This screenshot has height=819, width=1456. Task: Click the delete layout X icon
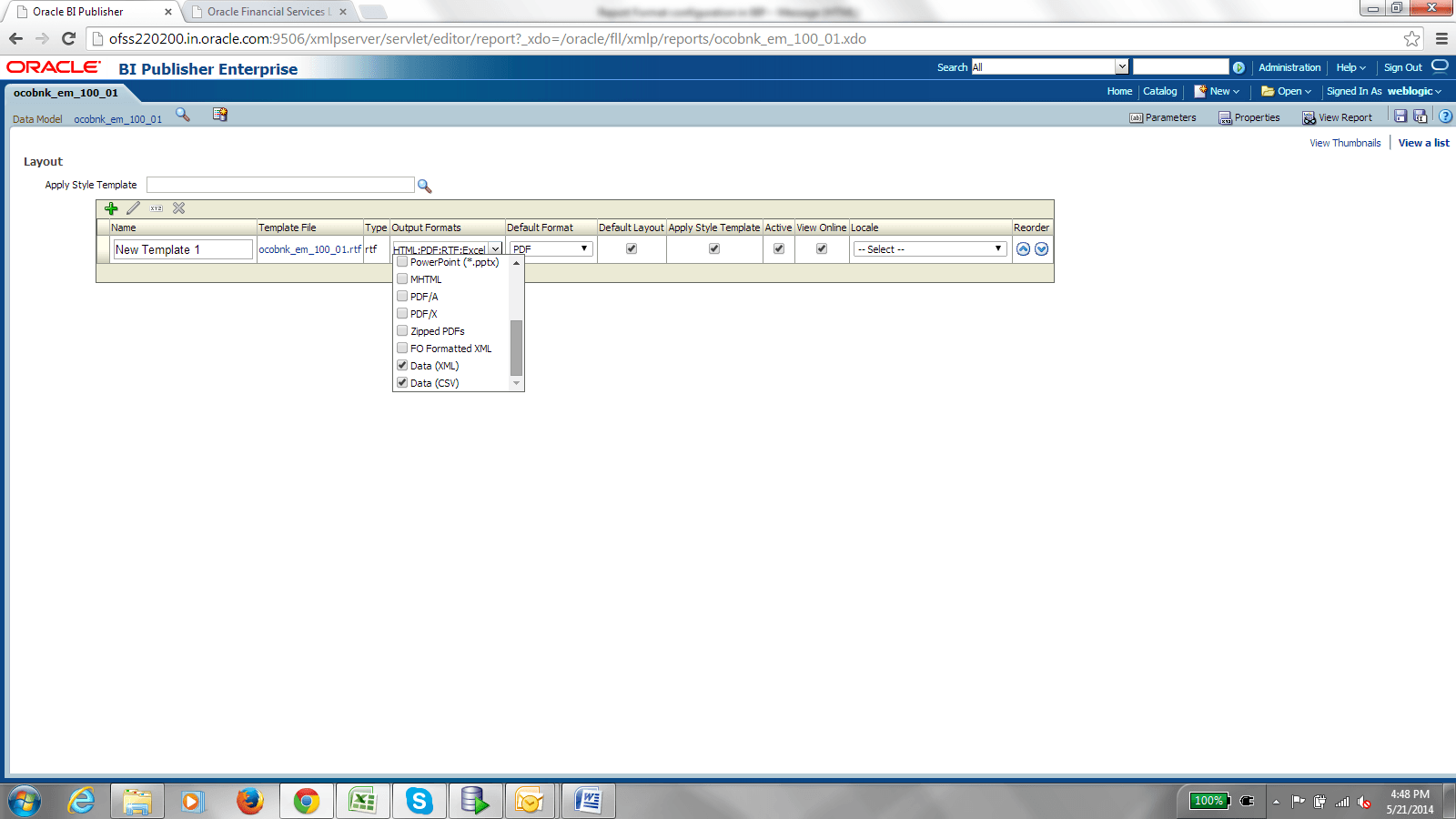point(179,208)
